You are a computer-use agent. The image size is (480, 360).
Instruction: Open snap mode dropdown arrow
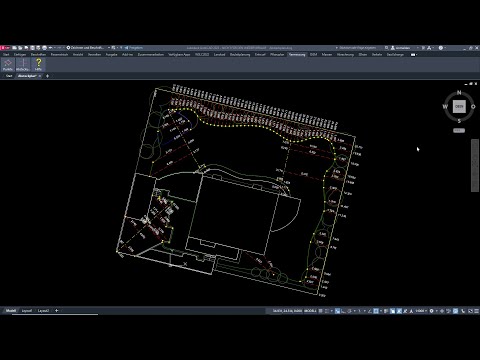[x=331, y=311]
